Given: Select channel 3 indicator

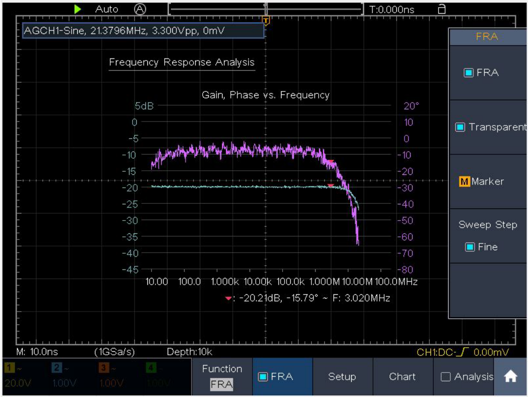Looking at the screenshot, I should click(x=111, y=375).
